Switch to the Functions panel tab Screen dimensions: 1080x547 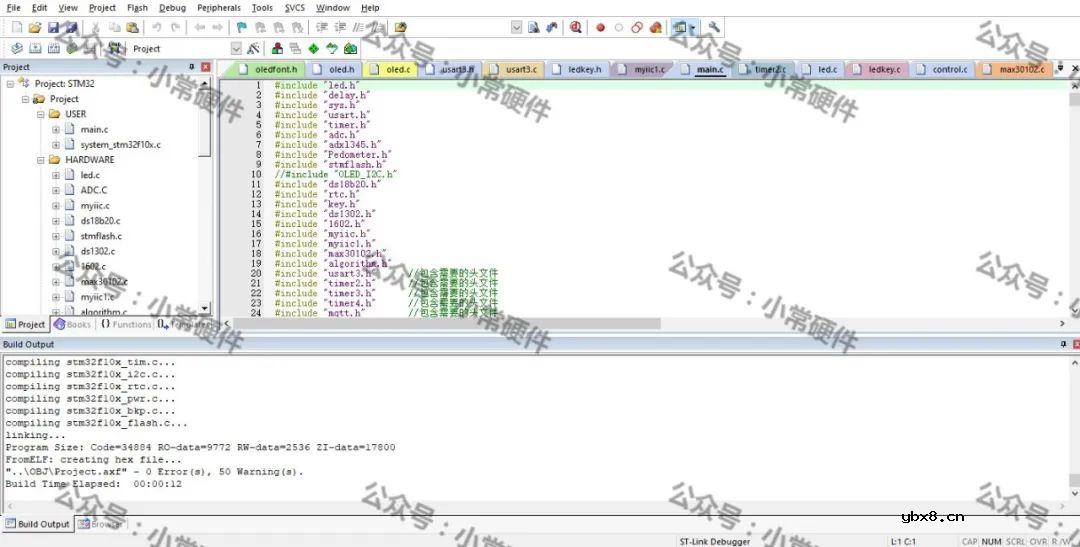(x=126, y=324)
